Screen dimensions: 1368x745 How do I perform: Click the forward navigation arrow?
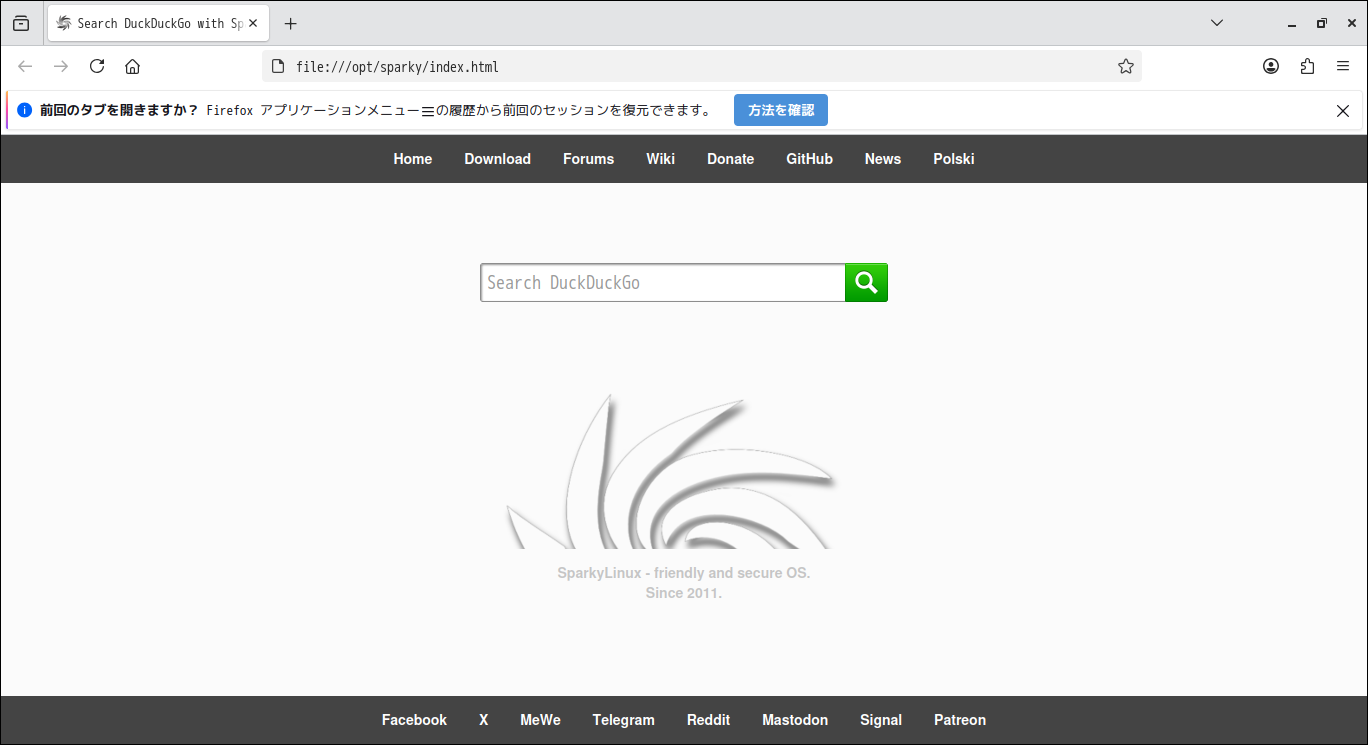pos(61,66)
